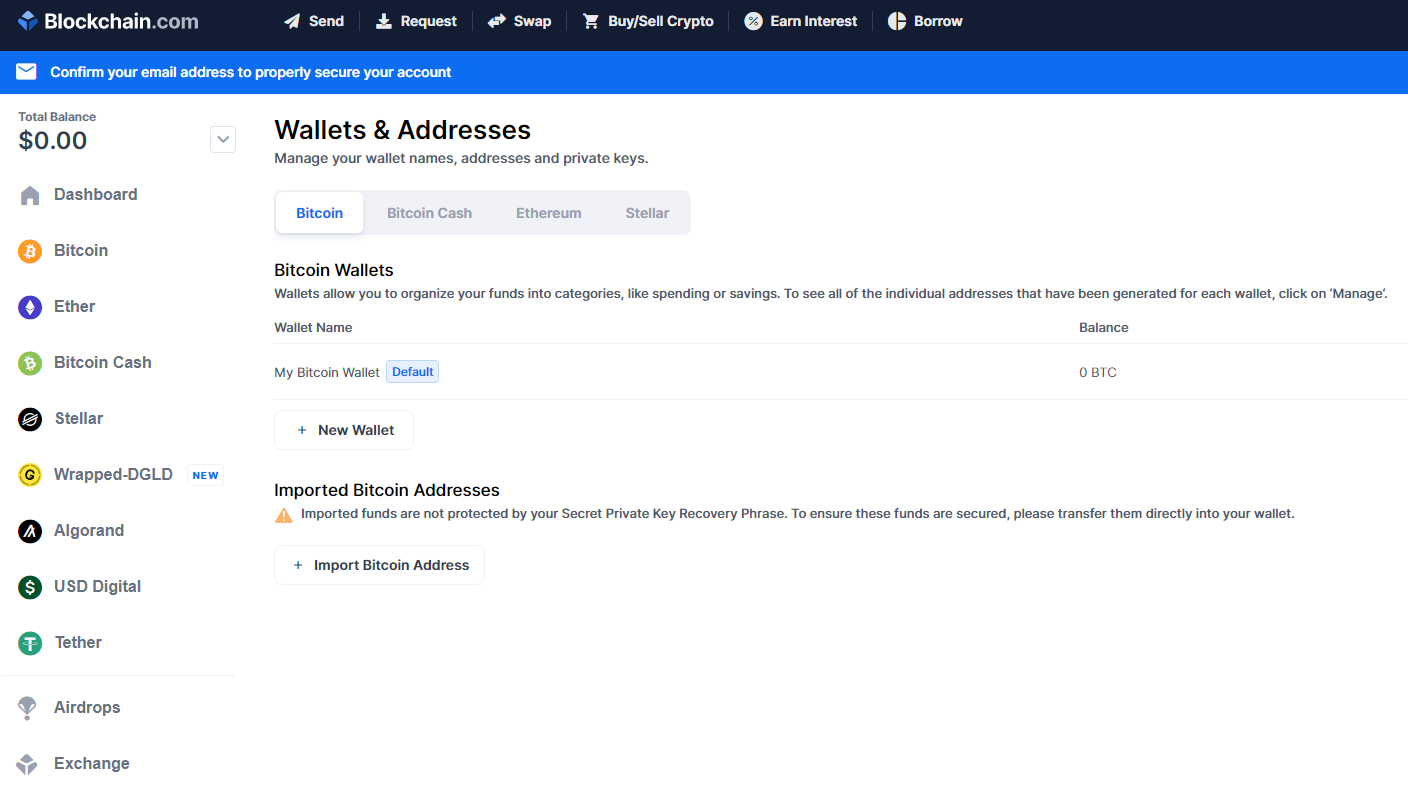Click the Import Bitcoin Address button
Viewport: 1408px width, 785px height.
pyautogui.click(x=379, y=565)
